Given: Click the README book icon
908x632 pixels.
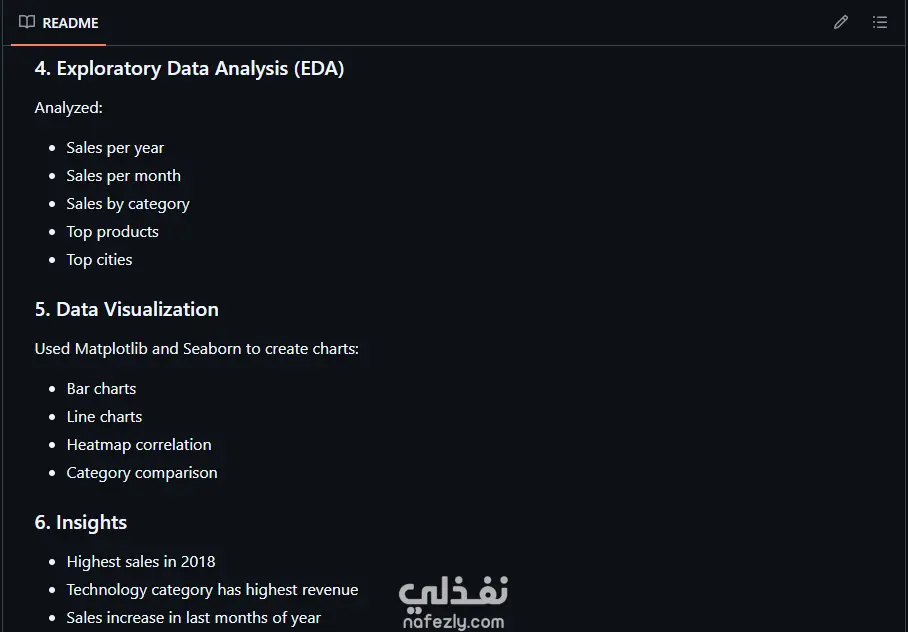Looking at the screenshot, I should pos(27,22).
